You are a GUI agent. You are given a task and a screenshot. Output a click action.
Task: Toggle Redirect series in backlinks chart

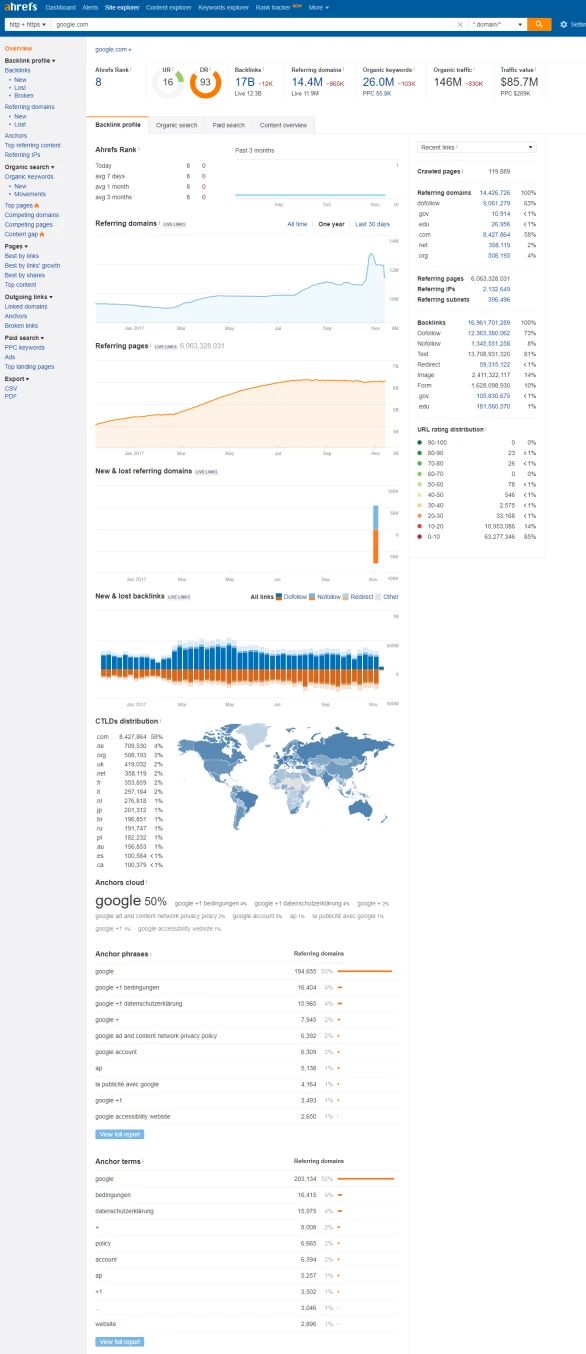(x=359, y=597)
